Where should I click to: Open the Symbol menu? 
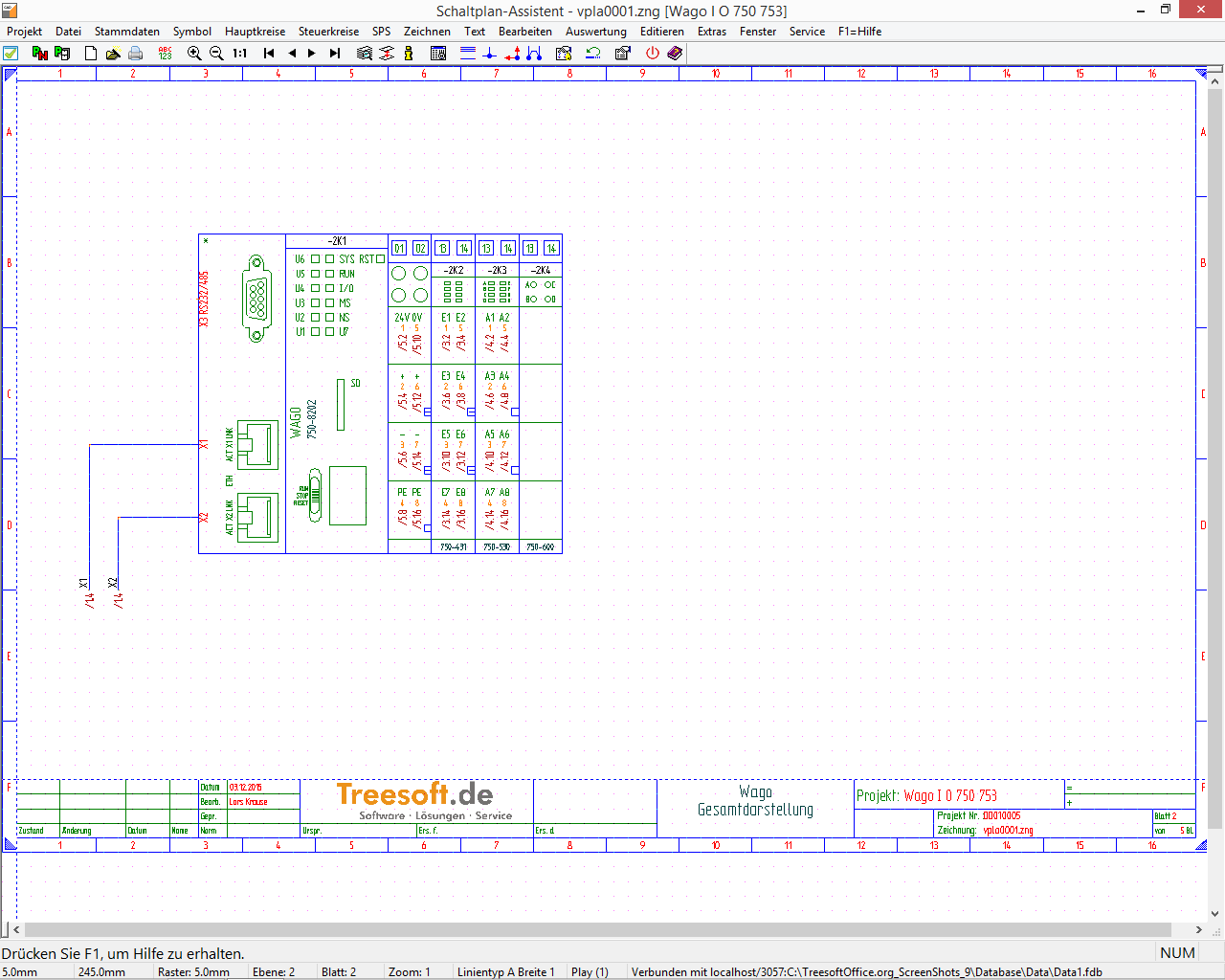pyautogui.click(x=191, y=32)
